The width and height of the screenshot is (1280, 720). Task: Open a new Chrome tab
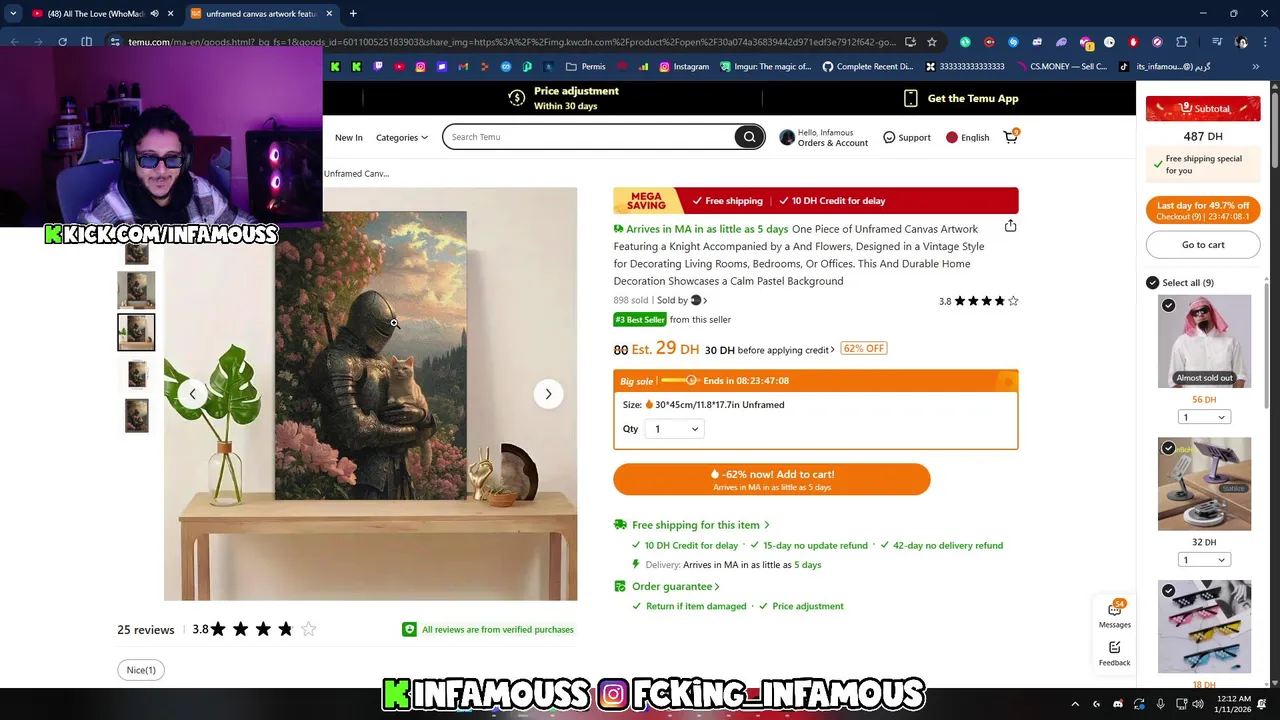click(x=353, y=14)
